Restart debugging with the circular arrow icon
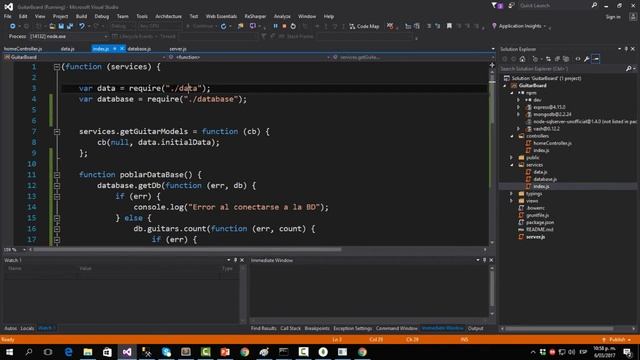 (x=293, y=26)
